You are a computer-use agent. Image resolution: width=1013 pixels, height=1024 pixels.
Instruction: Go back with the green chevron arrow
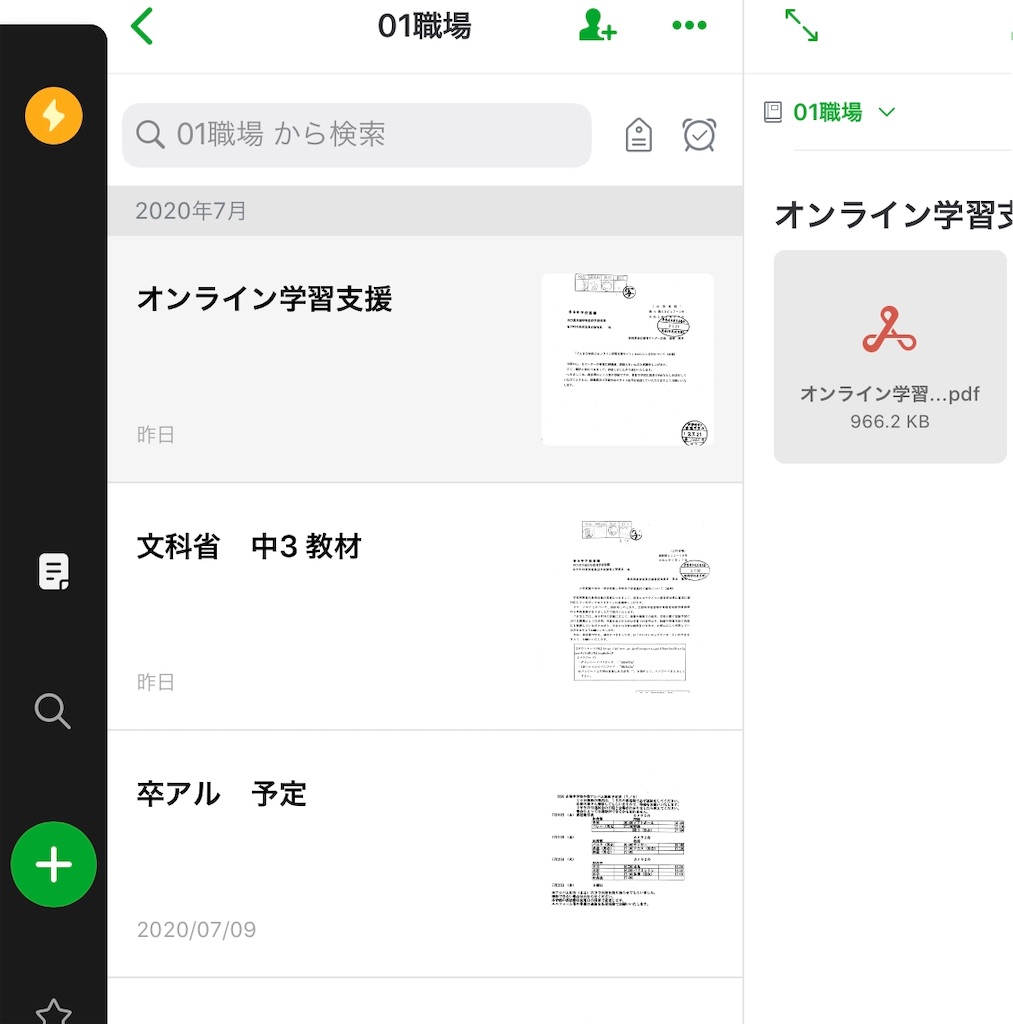[142, 26]
